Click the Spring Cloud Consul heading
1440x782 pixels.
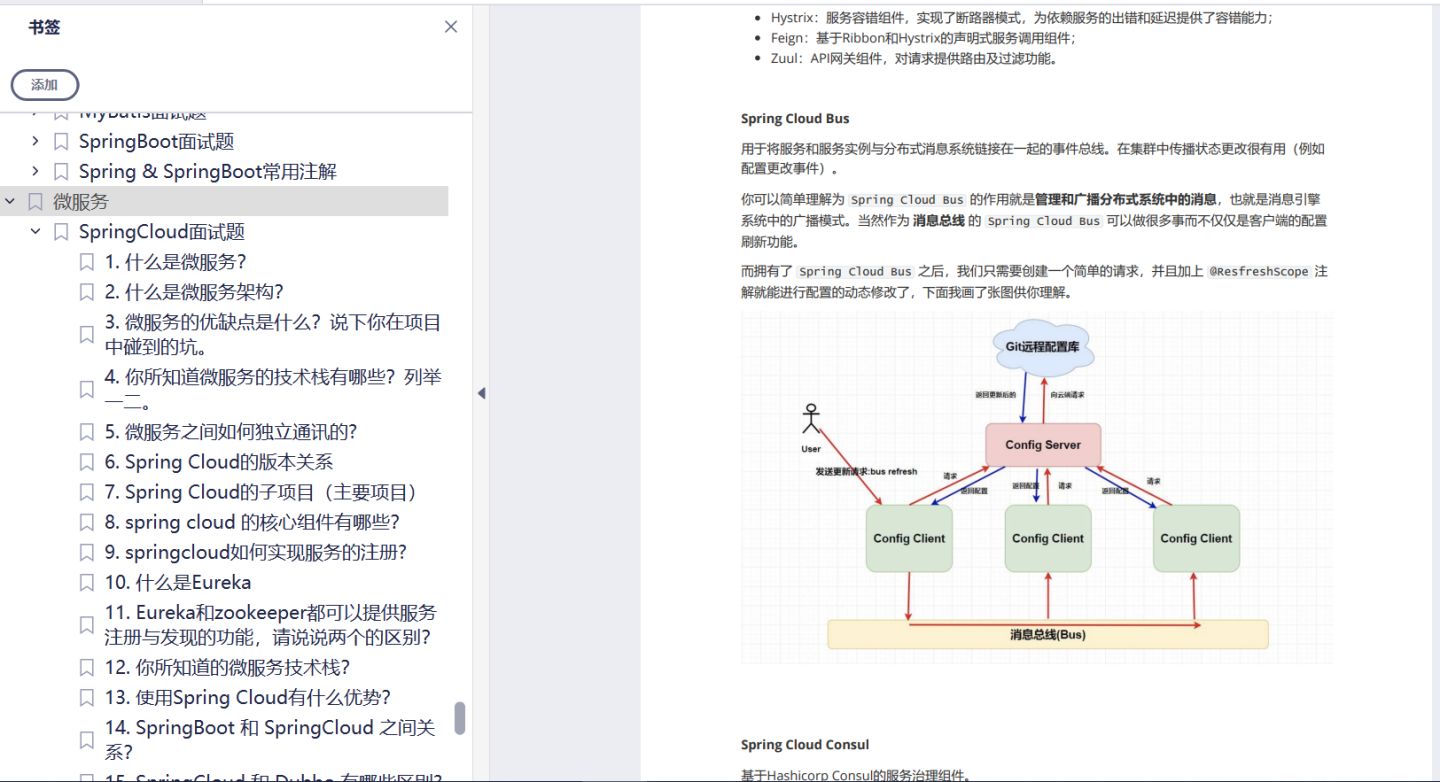(805, 745)
